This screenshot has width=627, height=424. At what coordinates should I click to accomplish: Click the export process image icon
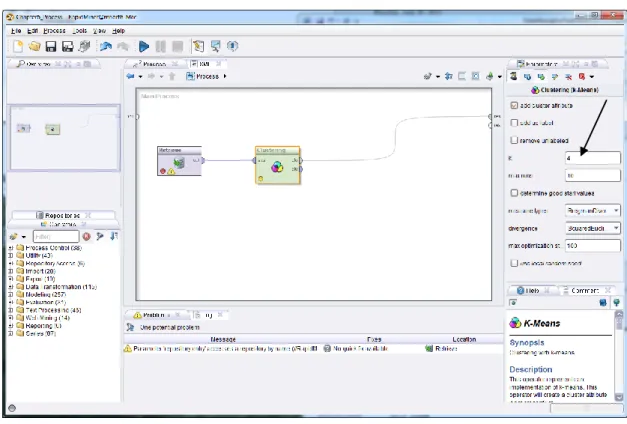[x=489, y=76]
